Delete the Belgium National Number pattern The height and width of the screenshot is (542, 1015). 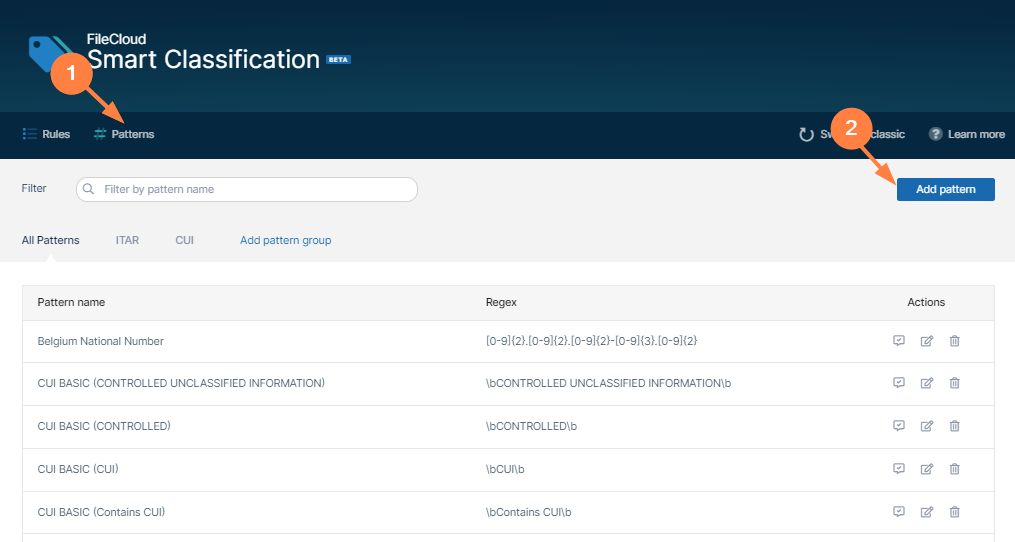[954, 341]
